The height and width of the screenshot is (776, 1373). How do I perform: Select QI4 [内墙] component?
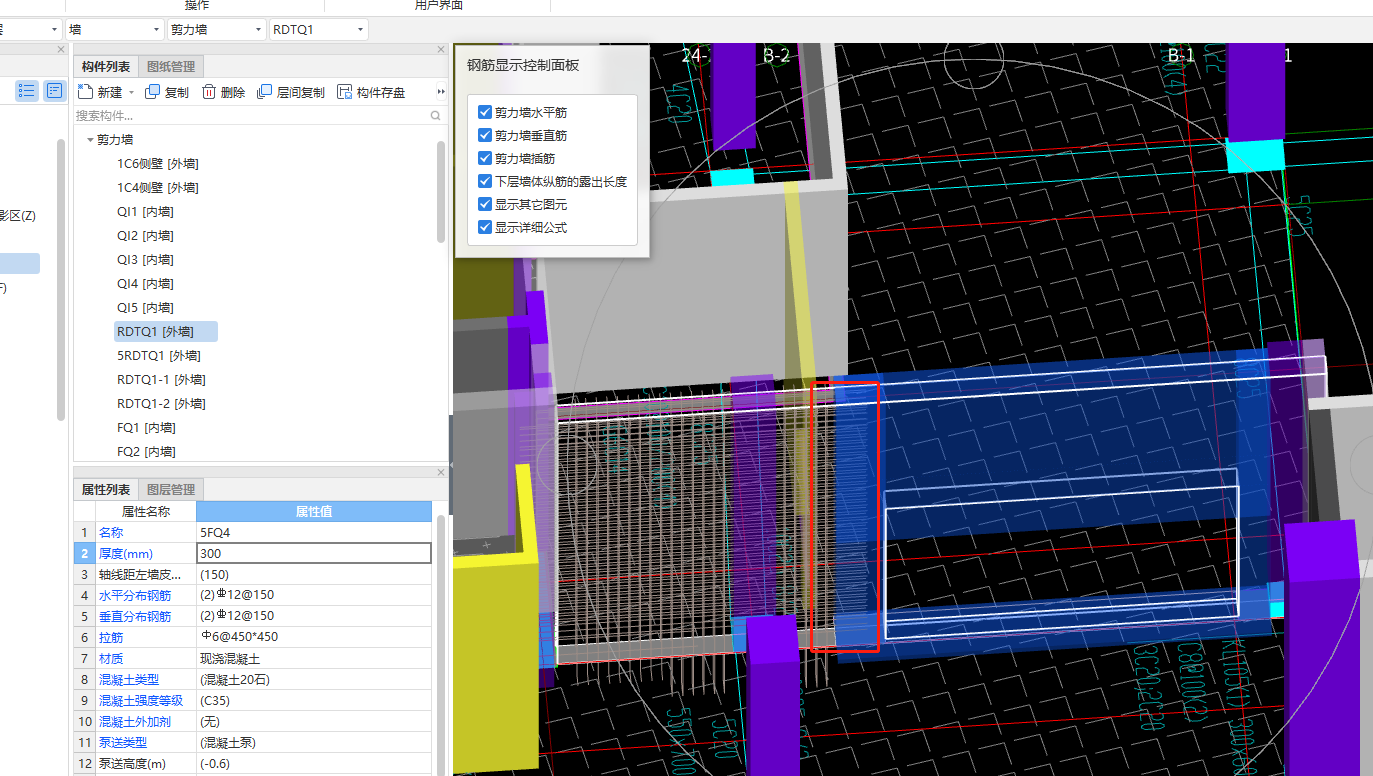145,284
